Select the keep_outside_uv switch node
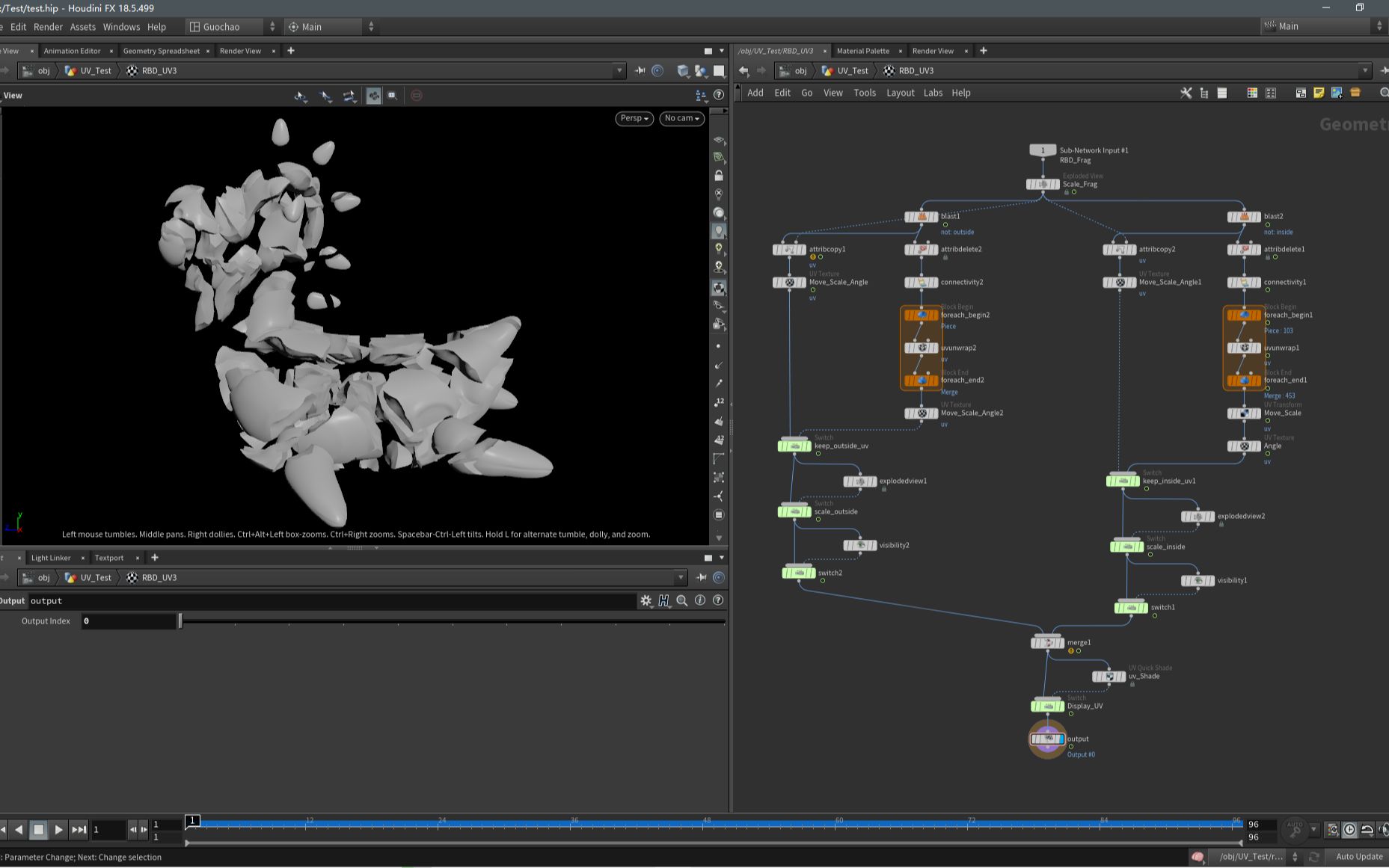Screen dimensions: 1389x868 pyautogui.click(x=794, y=446)
